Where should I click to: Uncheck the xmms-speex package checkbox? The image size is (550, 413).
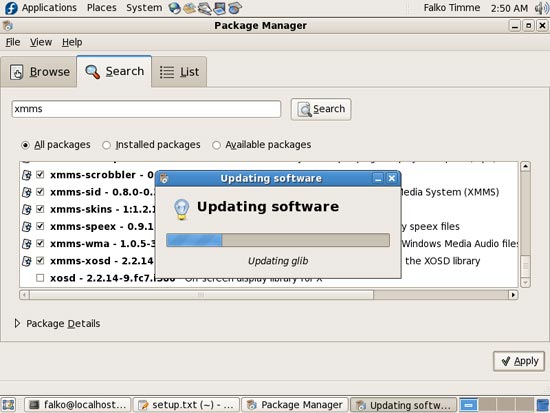click(x=40, y=226)
